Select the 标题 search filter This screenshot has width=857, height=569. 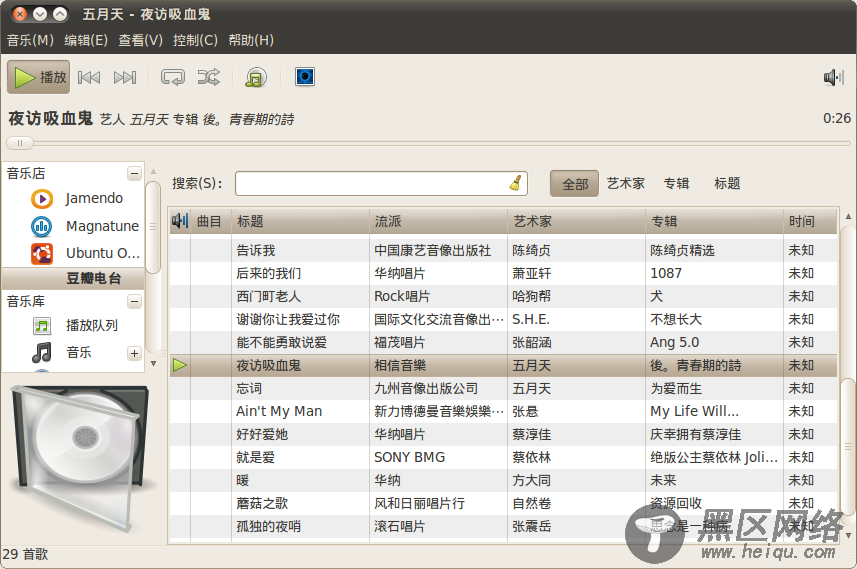[727, 184]
